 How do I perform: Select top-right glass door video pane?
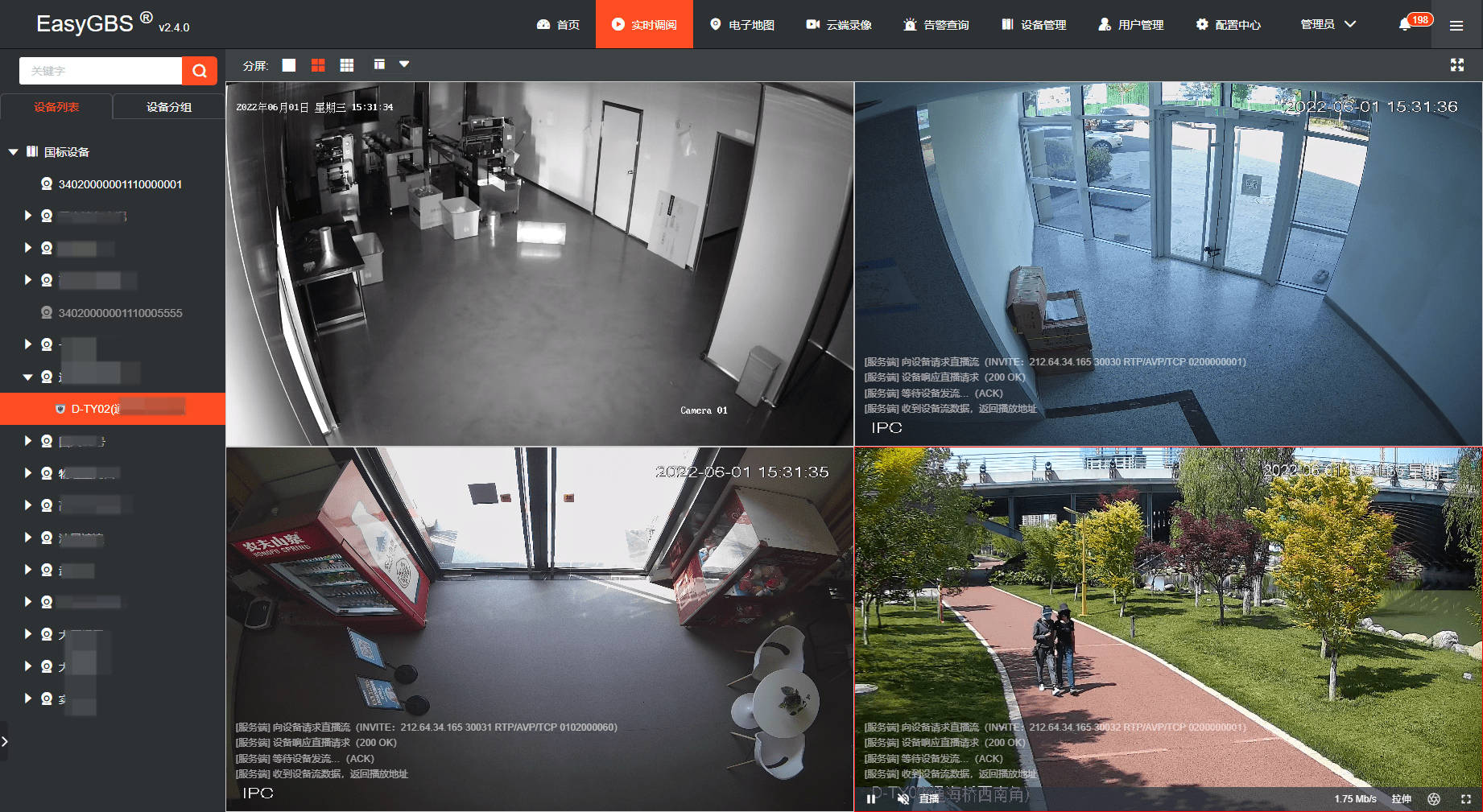(1168, 264)
